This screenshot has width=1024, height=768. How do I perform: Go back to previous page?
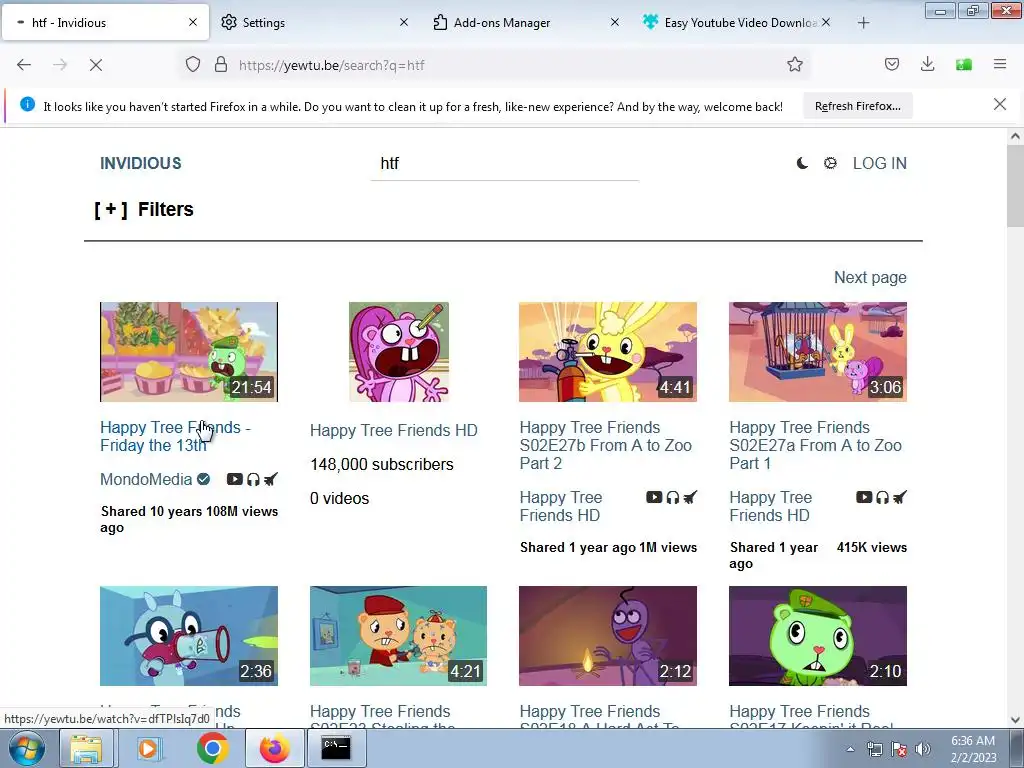point(24,65)
